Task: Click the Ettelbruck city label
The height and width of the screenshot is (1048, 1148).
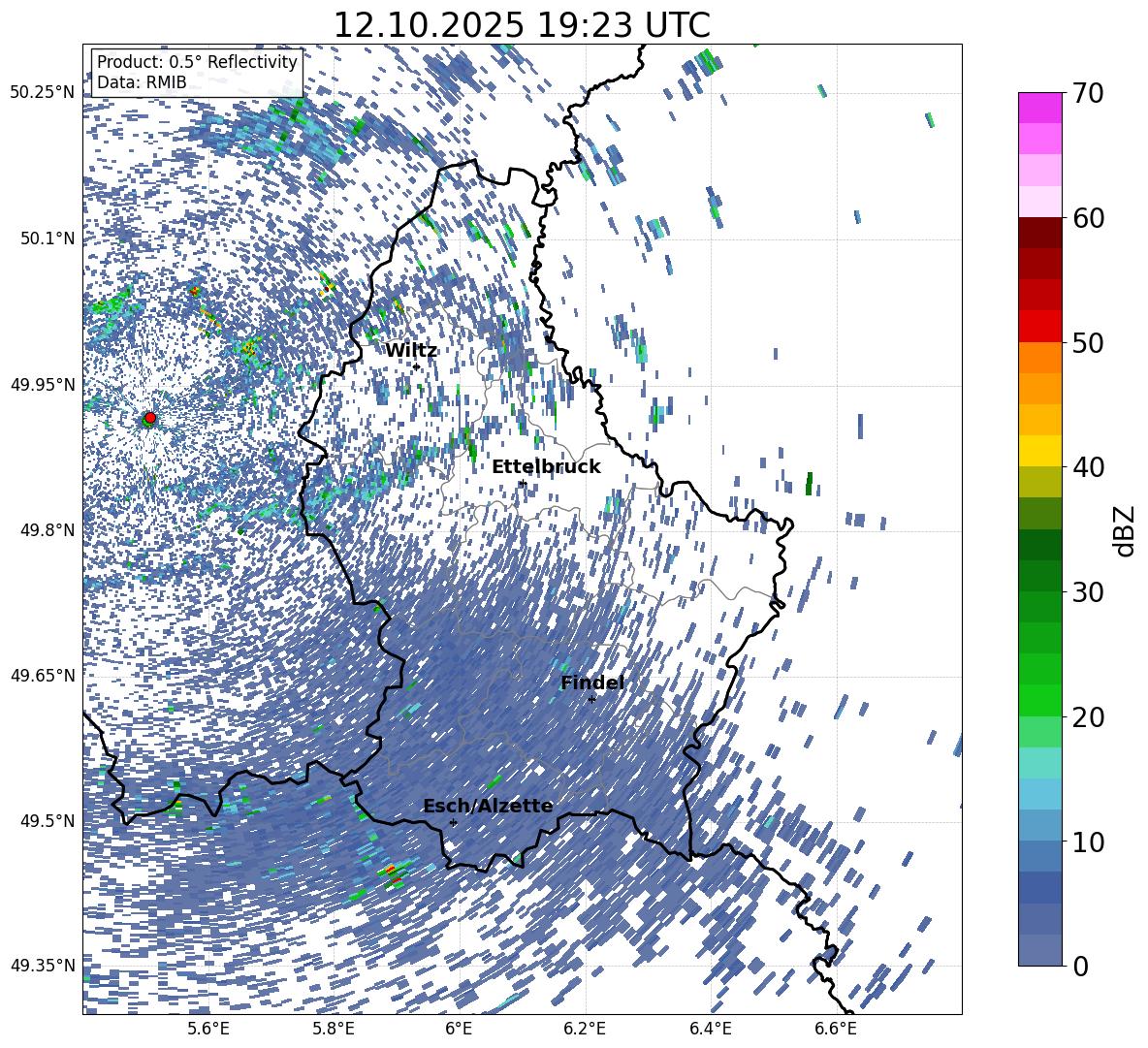Action: tap(546, 467)
